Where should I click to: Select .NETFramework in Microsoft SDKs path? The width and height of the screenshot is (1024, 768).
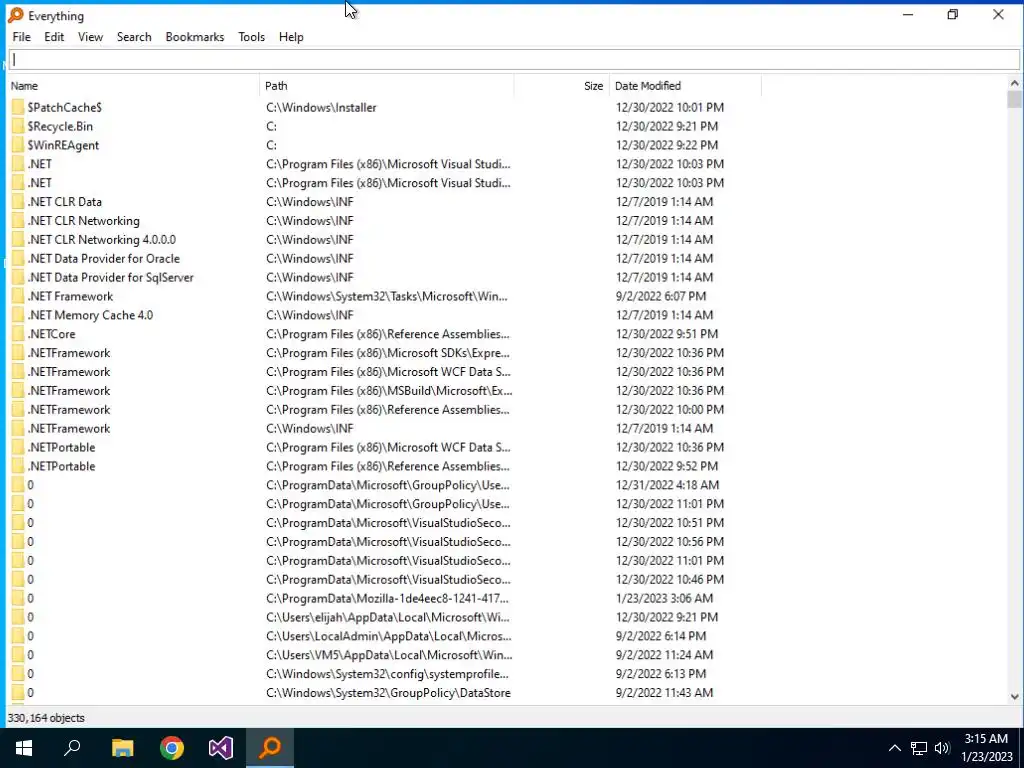(x=69, y=353)
